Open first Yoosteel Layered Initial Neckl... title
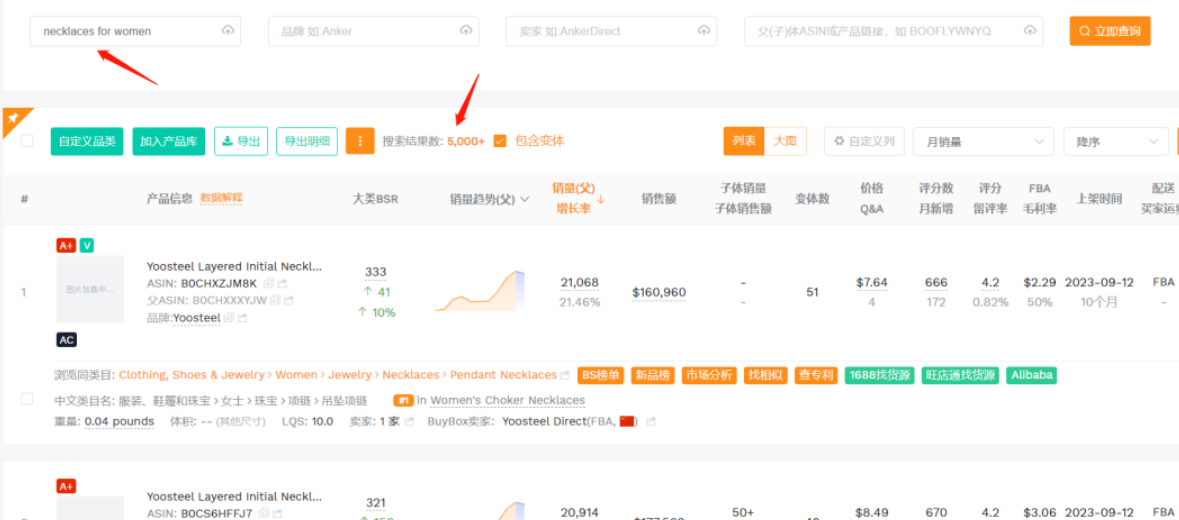 [235, 266]
